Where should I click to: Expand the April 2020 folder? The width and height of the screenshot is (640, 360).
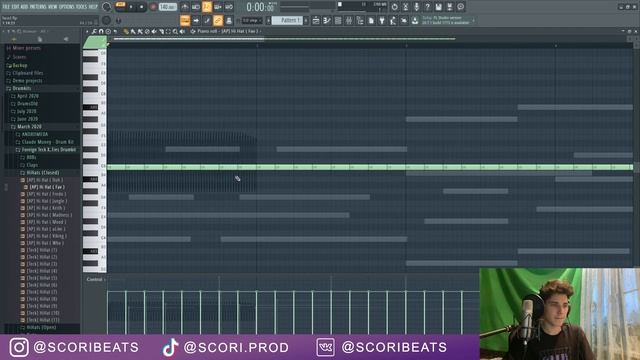pyautogui.click(x=28, y=96)
